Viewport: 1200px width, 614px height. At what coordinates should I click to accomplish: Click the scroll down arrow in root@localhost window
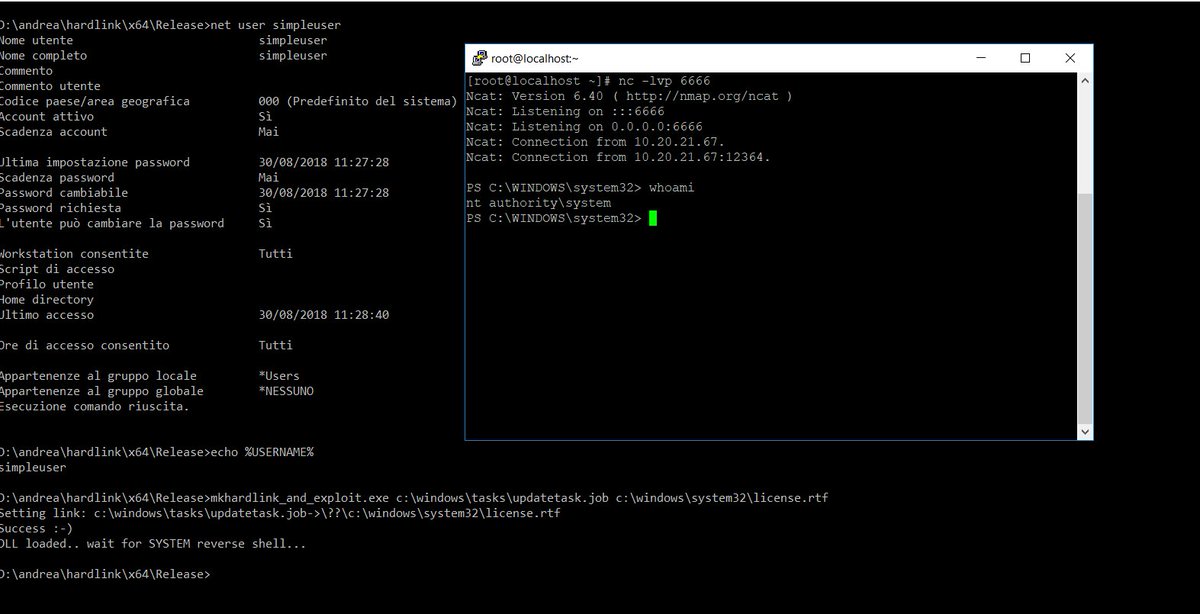pyautogui.click(x=1085, y=431)
